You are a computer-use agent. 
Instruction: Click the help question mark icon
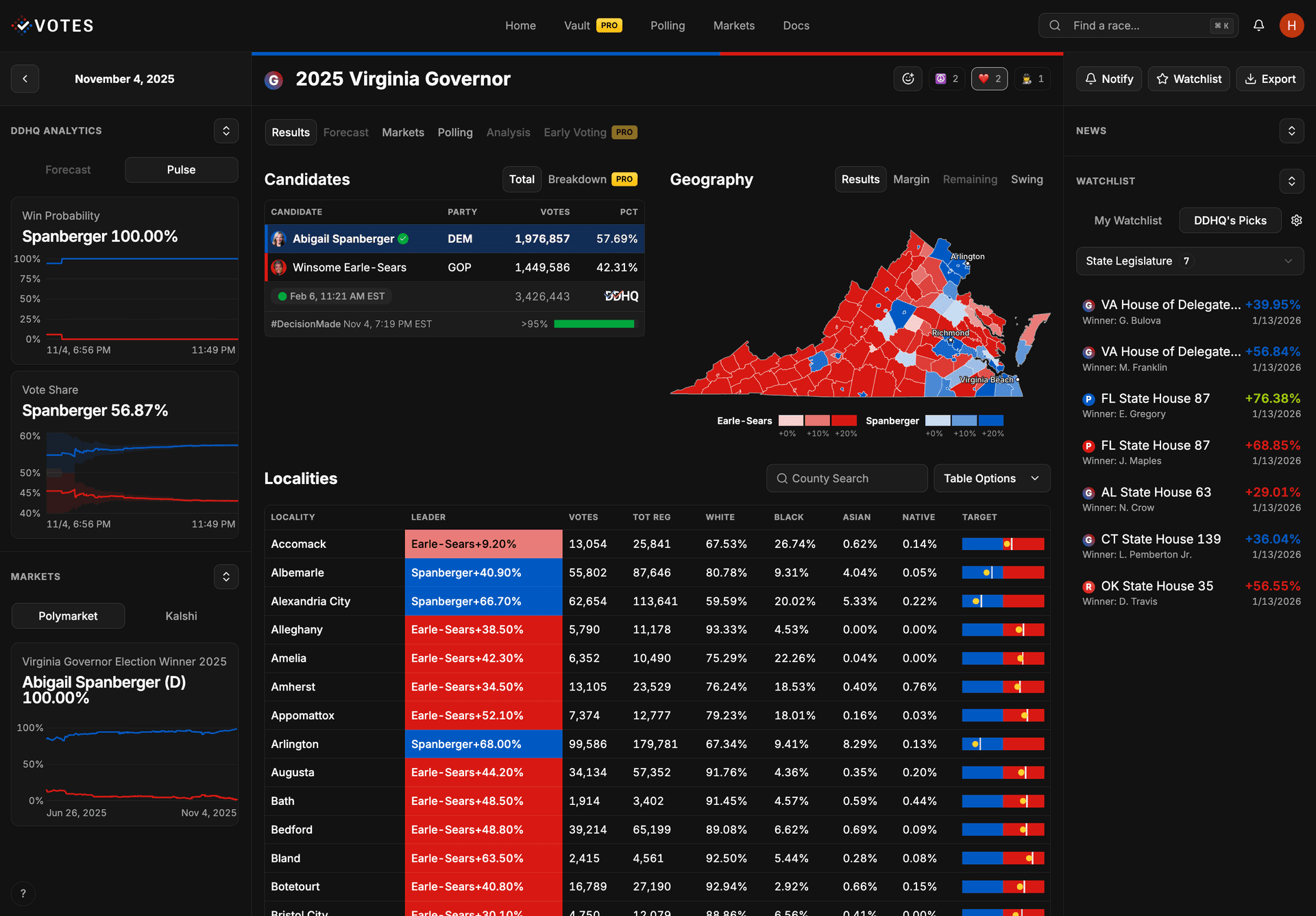pyautogui.click(x=23, y=893)
